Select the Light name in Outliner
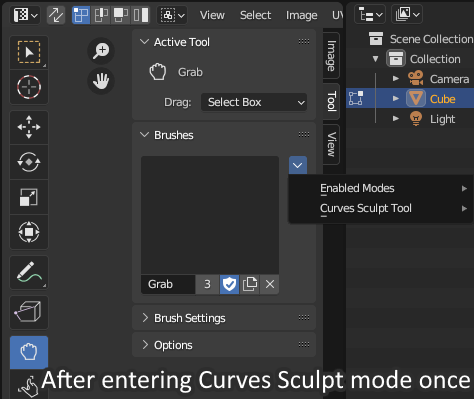474x399 pixels. [442, 119]
